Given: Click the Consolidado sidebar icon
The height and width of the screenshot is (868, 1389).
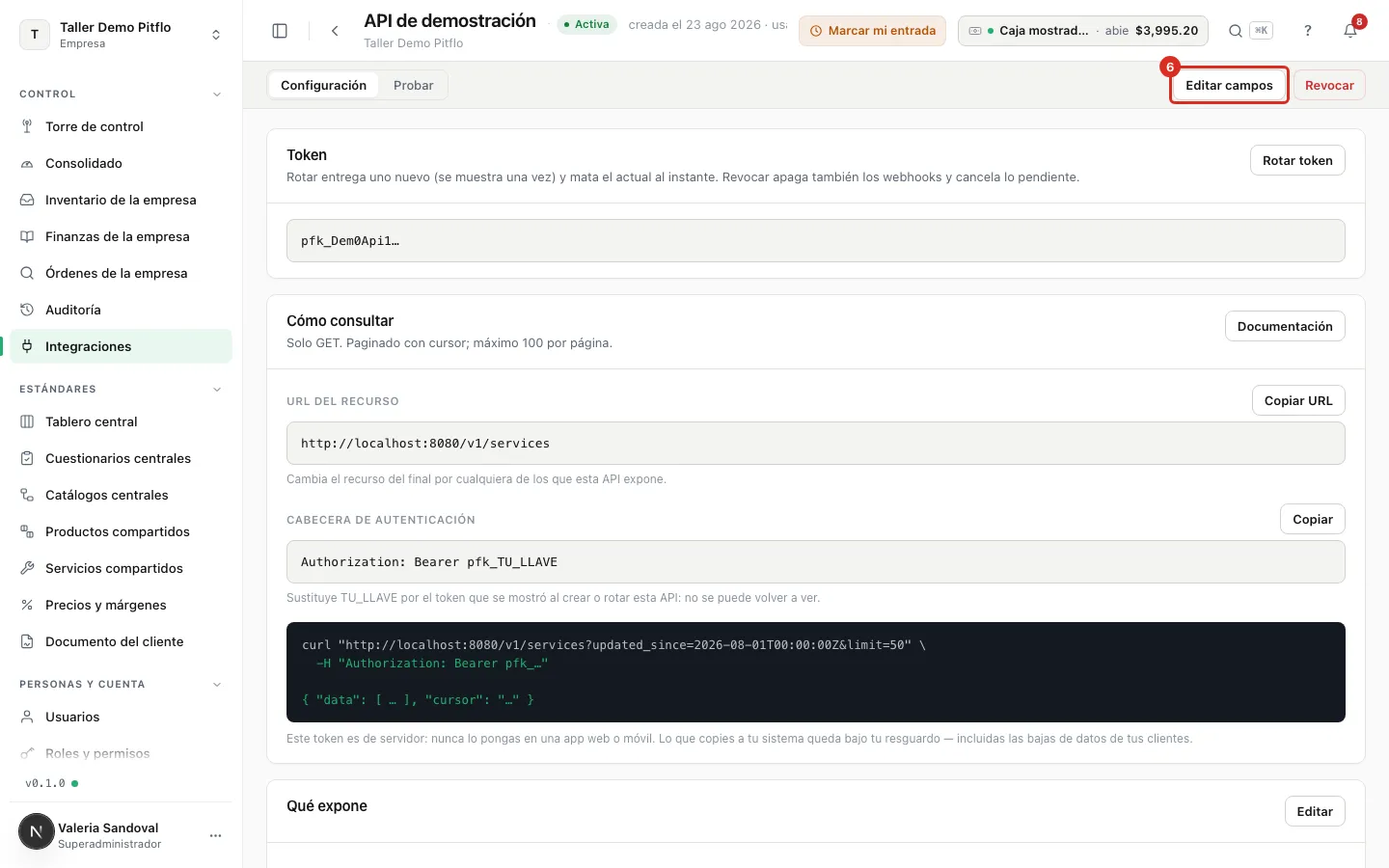Looking at the screenshot, I should (x=27, y=163).
